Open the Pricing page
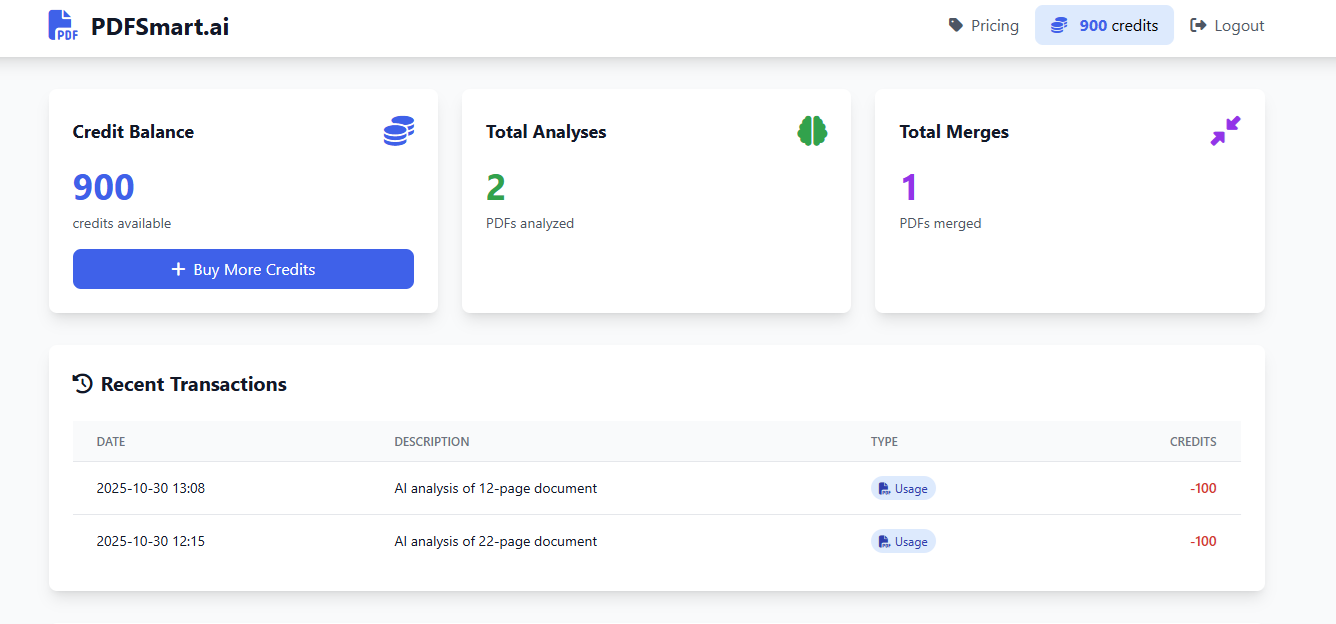The image size is (1336, 624). pyautogui.click(x=984, y=25)
